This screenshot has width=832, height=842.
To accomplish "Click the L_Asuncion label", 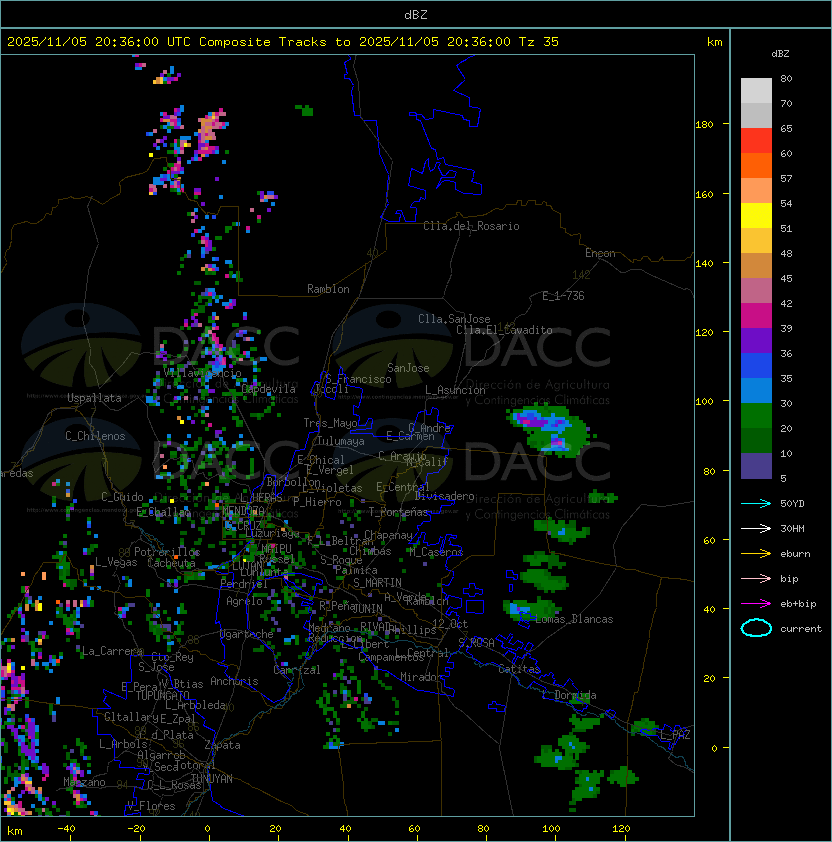I will [x=455, y=390].
